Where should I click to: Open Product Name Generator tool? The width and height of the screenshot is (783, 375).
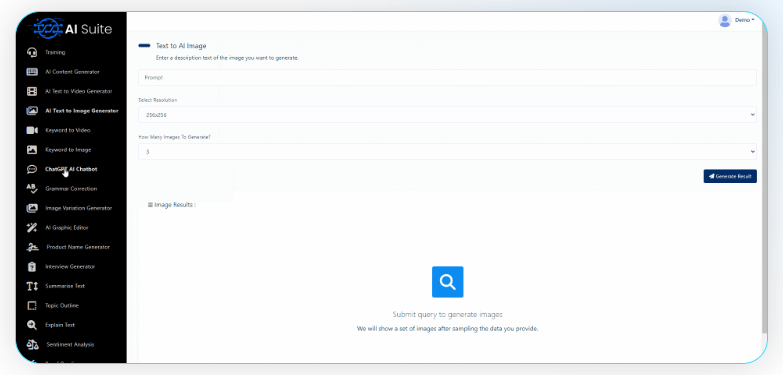pyautogui.click(x=78, y=247)
